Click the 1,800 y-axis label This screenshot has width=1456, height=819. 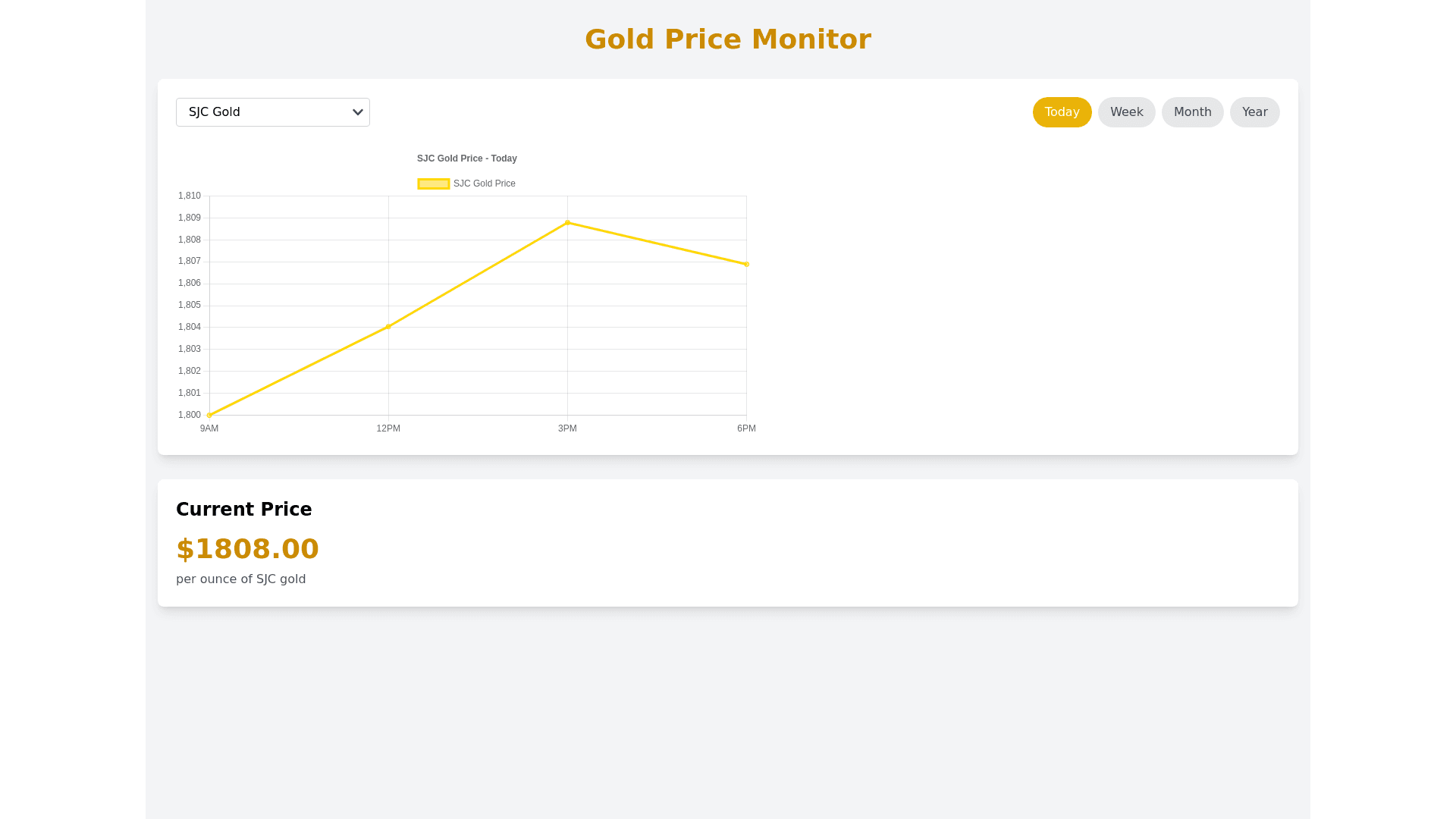tap(190, 415)
